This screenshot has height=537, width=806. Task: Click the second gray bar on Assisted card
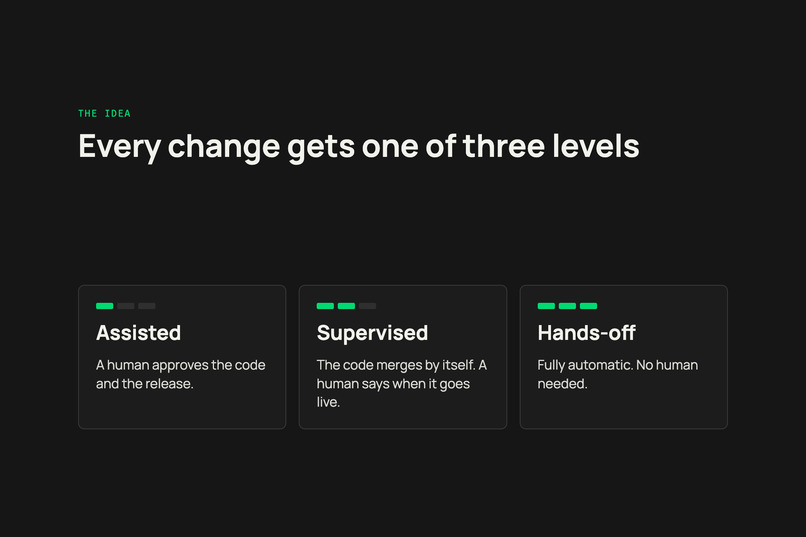click(x=125, y=306)
